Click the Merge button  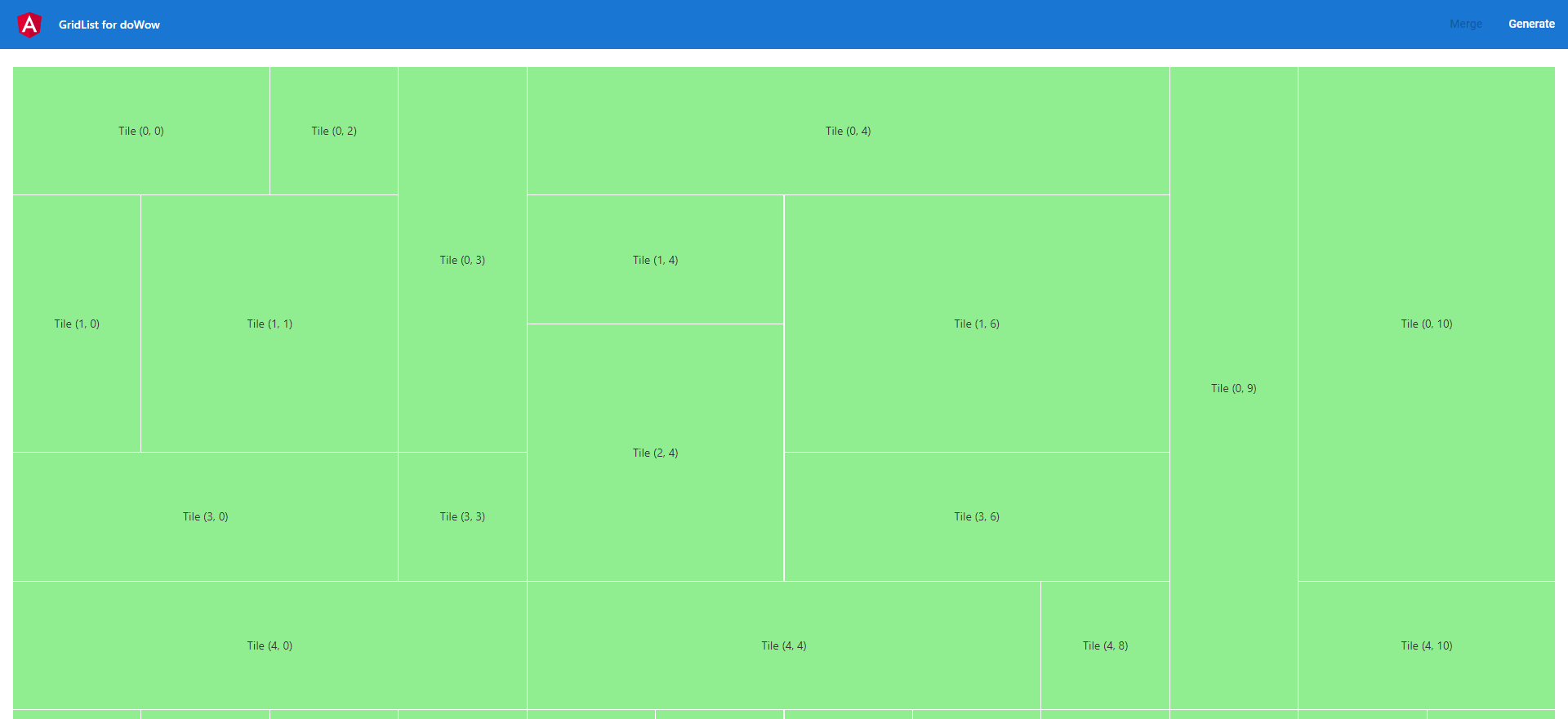tap(1466, 24)
